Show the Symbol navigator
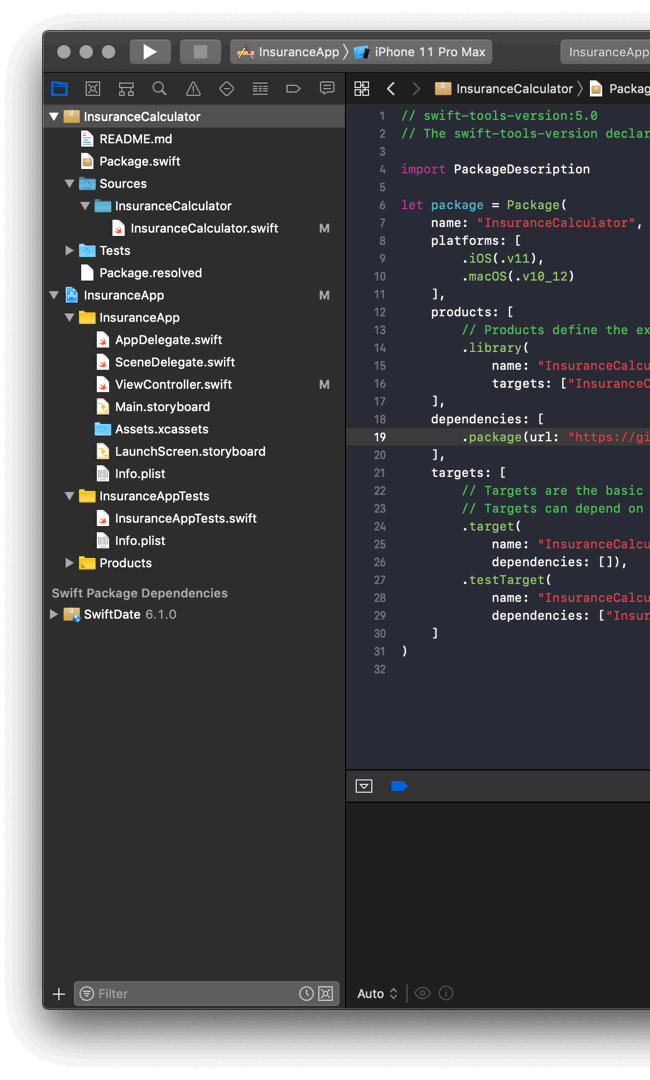Screen dimensions: 650x1080 pos(126,88)
